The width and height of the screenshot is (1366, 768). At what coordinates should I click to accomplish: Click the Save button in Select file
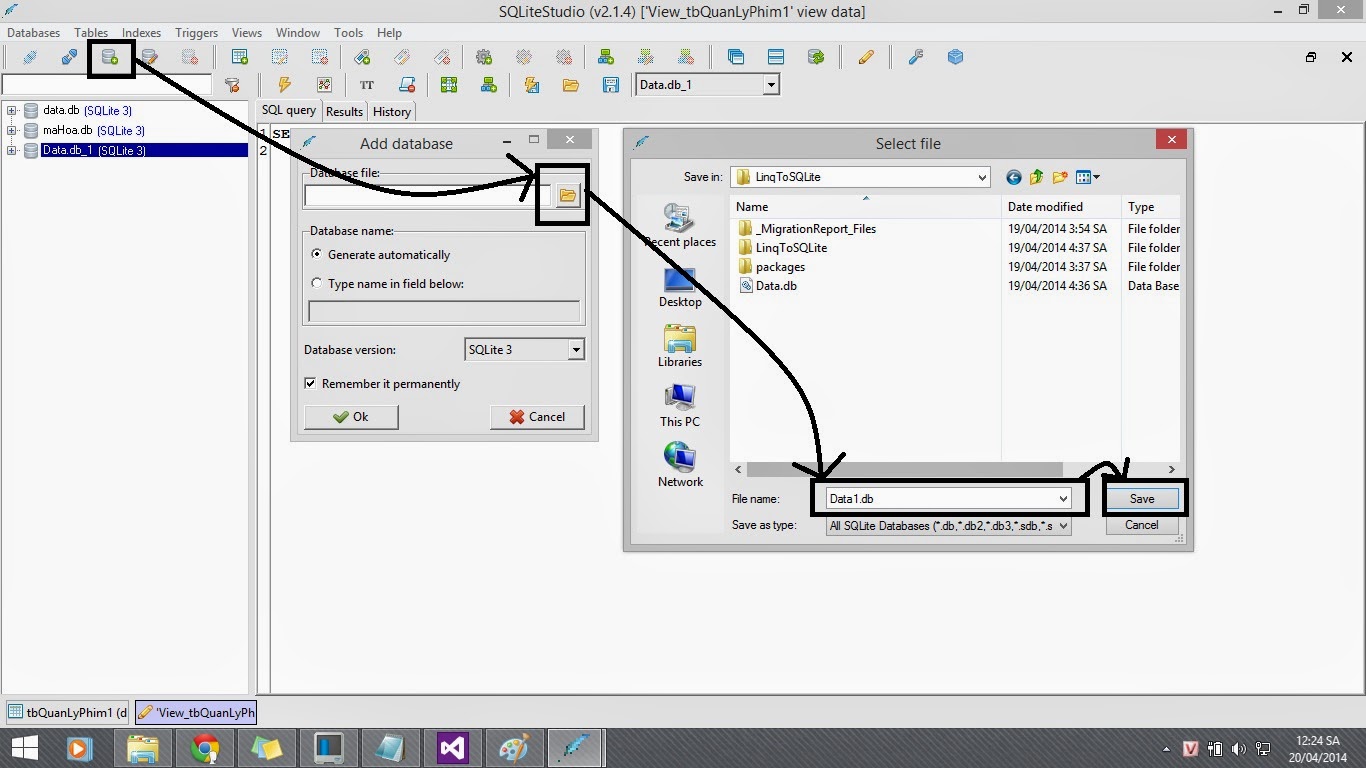pos(1142,498)
